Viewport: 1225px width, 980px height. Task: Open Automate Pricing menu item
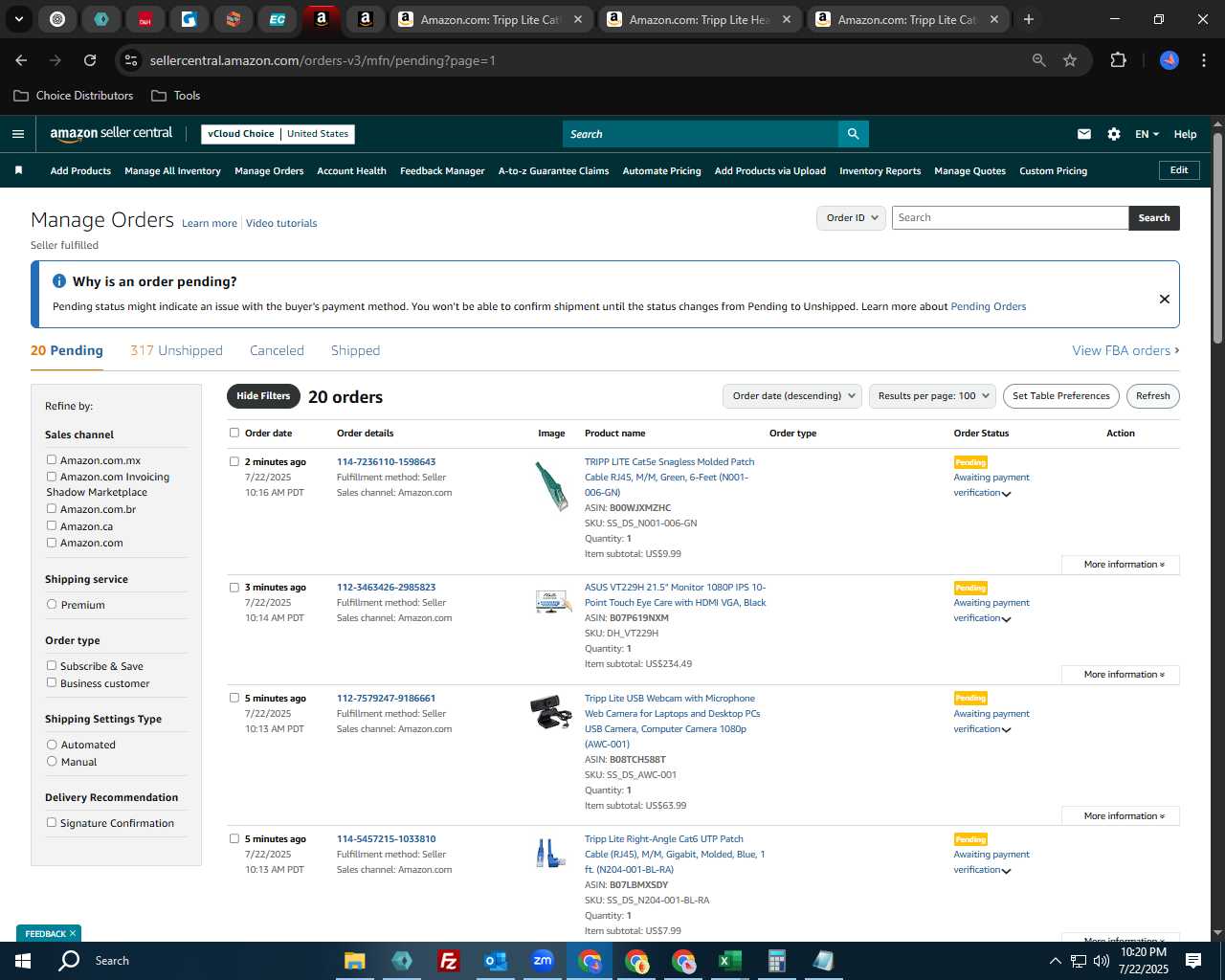tap(661, 171)
